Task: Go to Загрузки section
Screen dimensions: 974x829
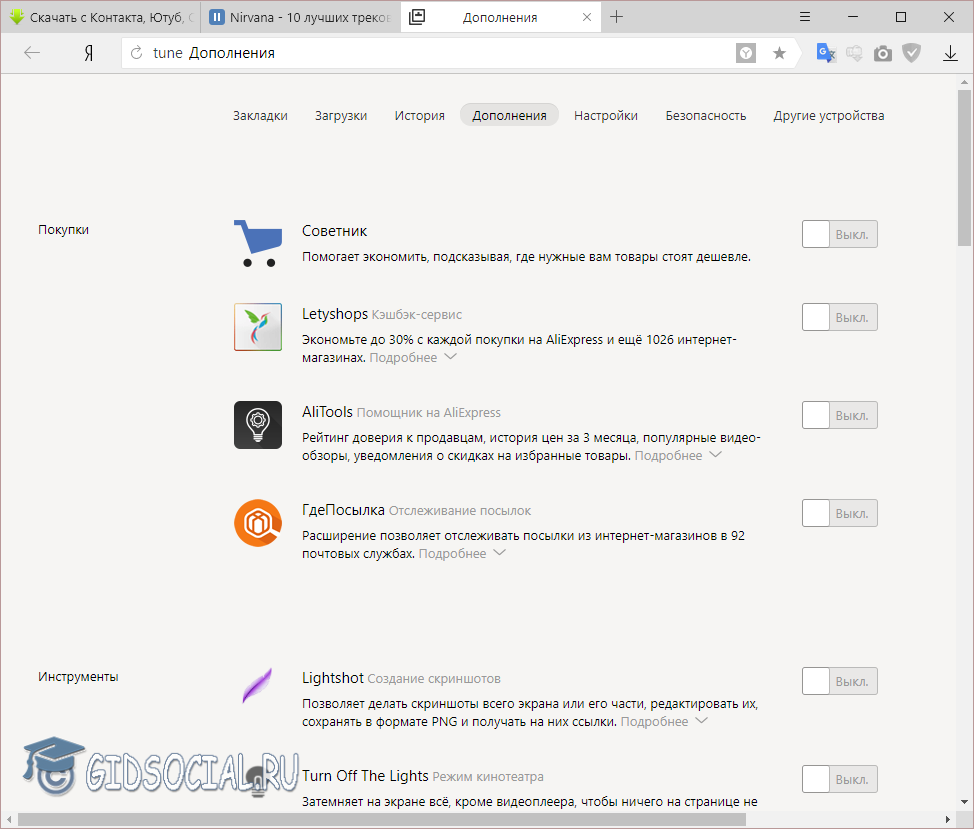Action: point(341,116)
